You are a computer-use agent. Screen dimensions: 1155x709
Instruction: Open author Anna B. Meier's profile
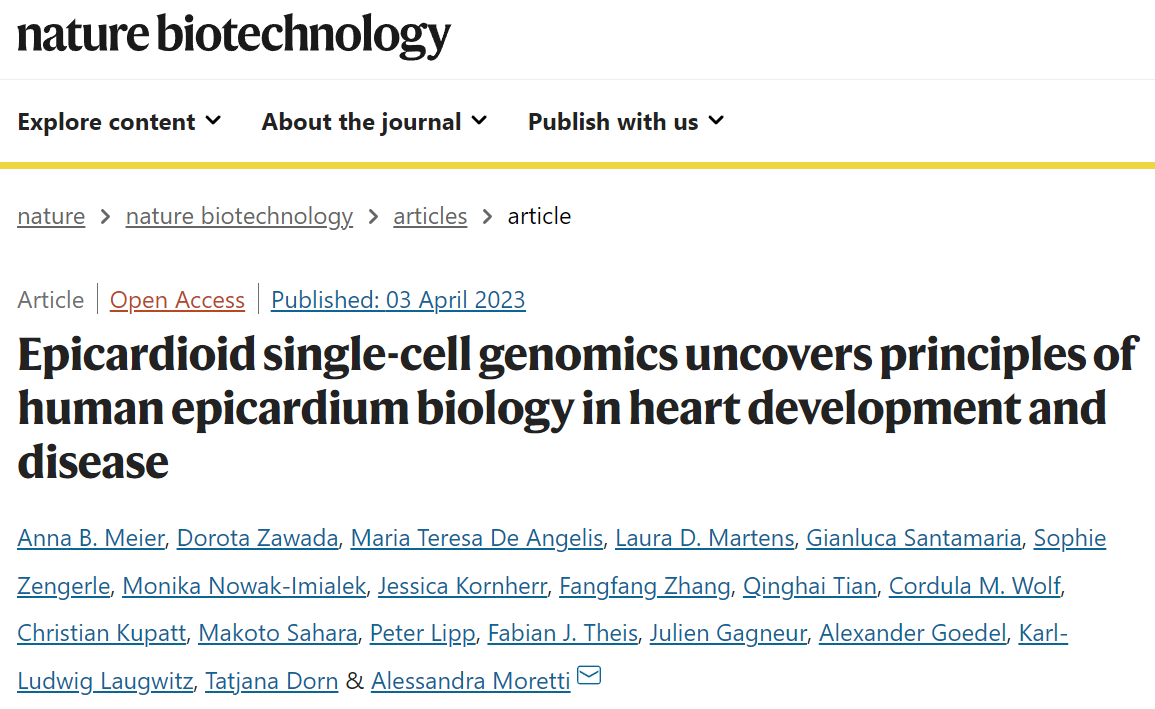(x=91, y=538)
